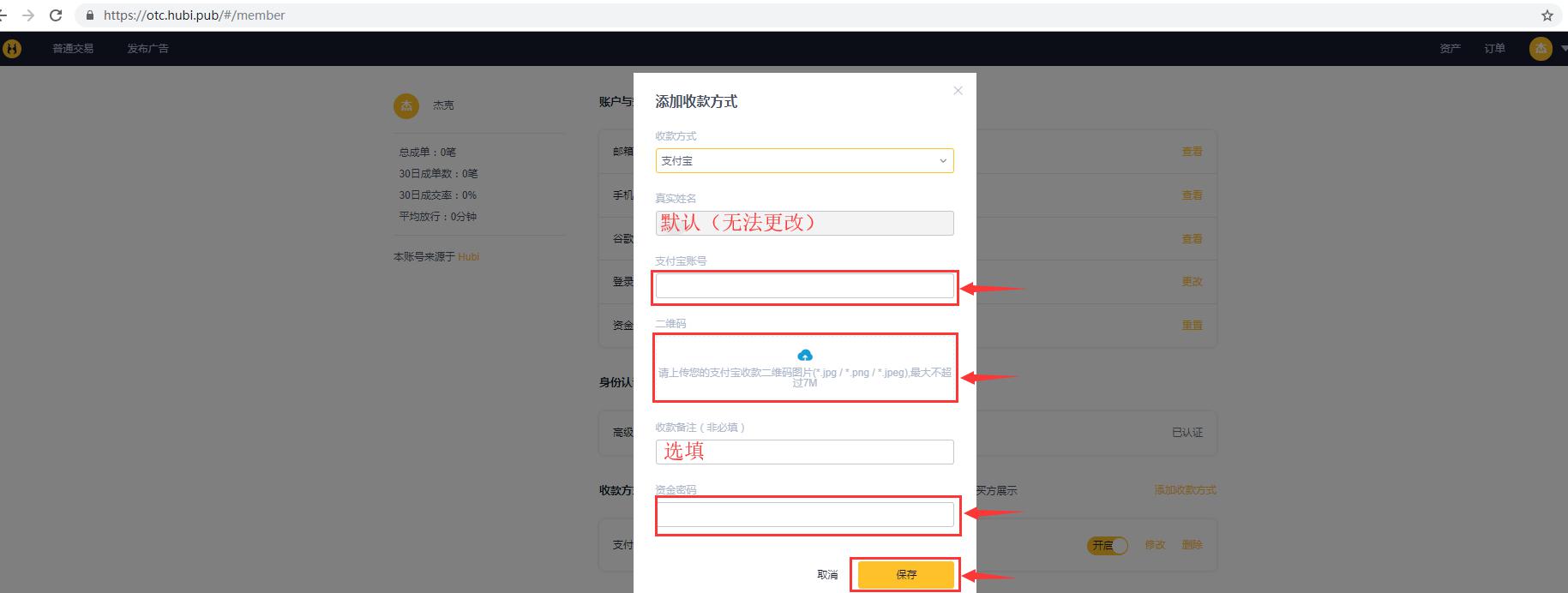This screenshot has width=1568, height=593.
Task: Click 修改 for the payment method
Action: click(x=1156, y=545)
